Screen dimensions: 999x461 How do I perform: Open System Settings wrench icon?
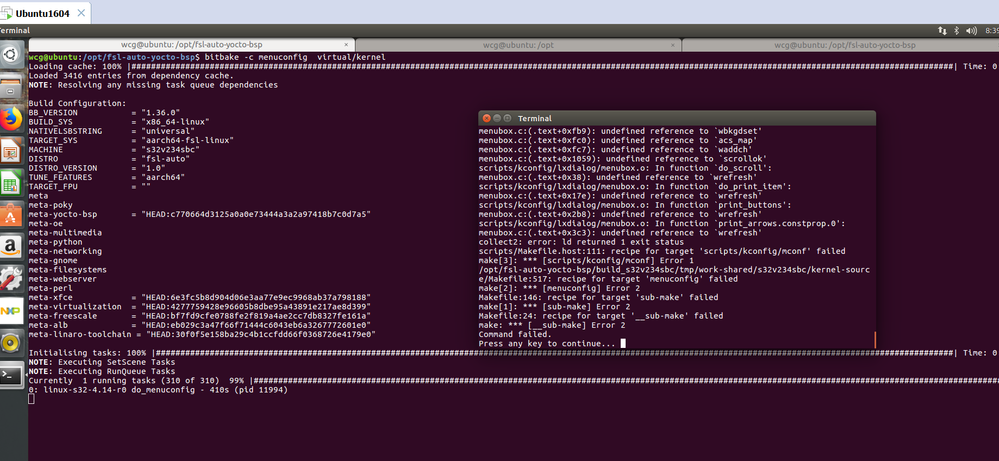(11, 279)
